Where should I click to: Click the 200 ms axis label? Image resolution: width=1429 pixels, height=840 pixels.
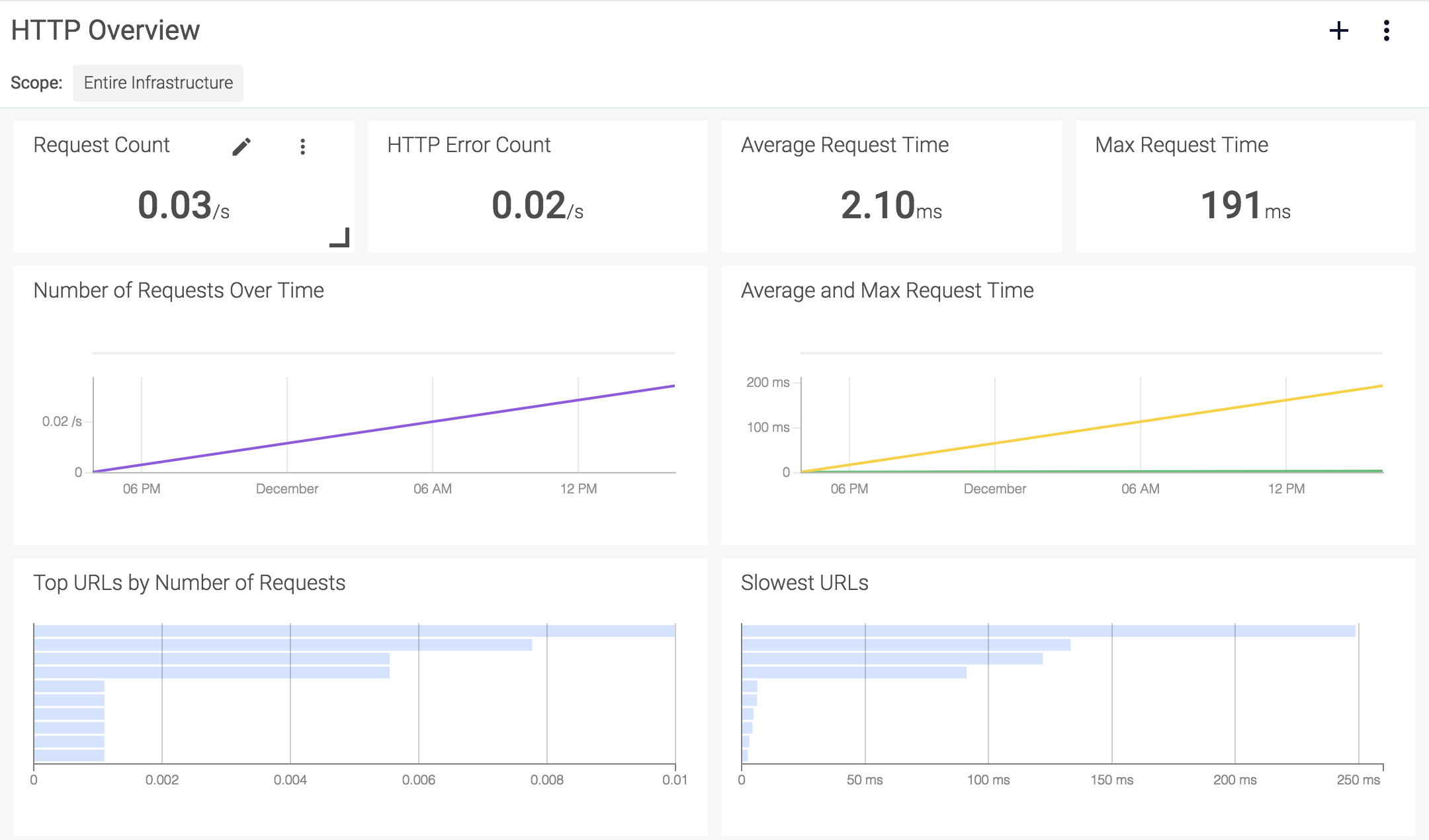click(x=767, y=382)
